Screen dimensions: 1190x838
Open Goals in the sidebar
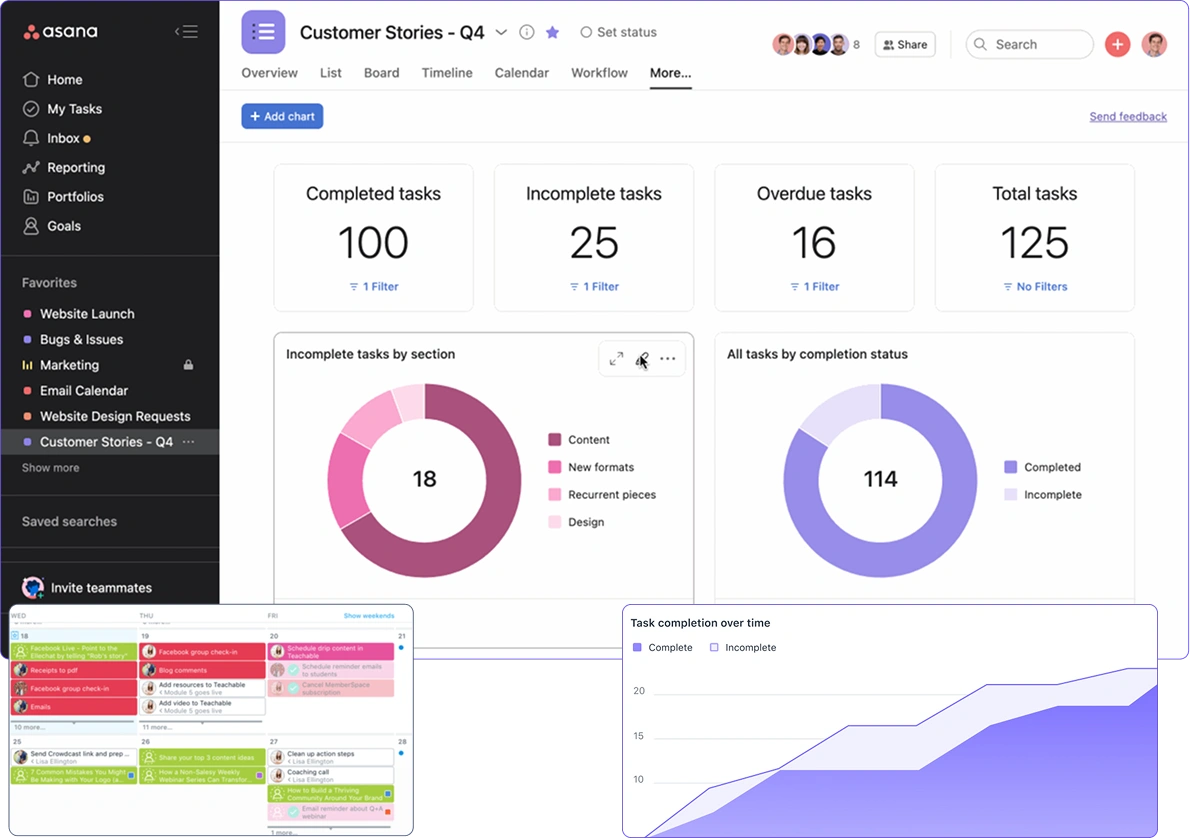click(x=52, y=225)
